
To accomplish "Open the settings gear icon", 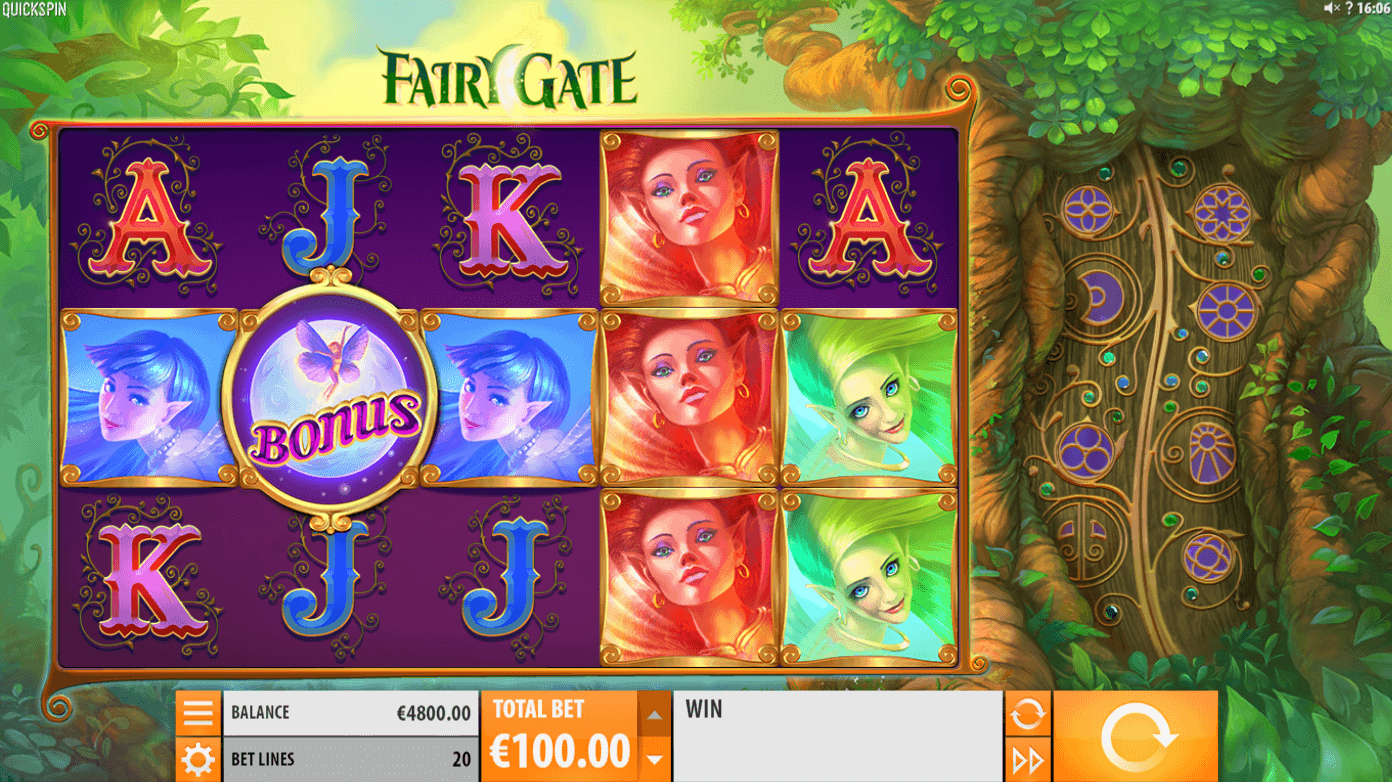I will [x=198, y=760].
